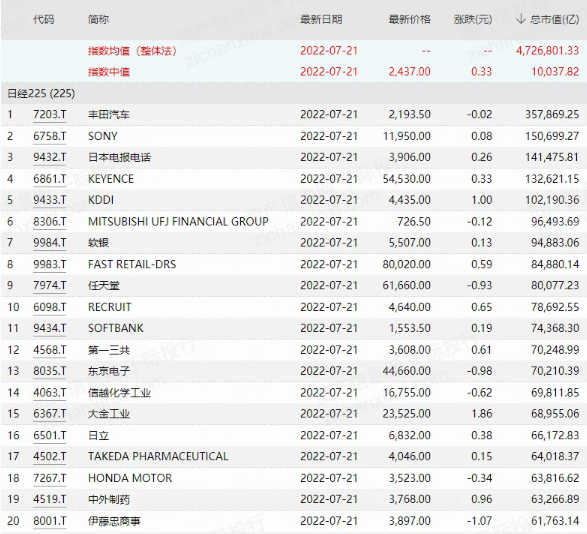Click the sort arrow beside 总市值
Viewport: 587px width, 534px height.
pyautogui.click(x=520, y=19)
